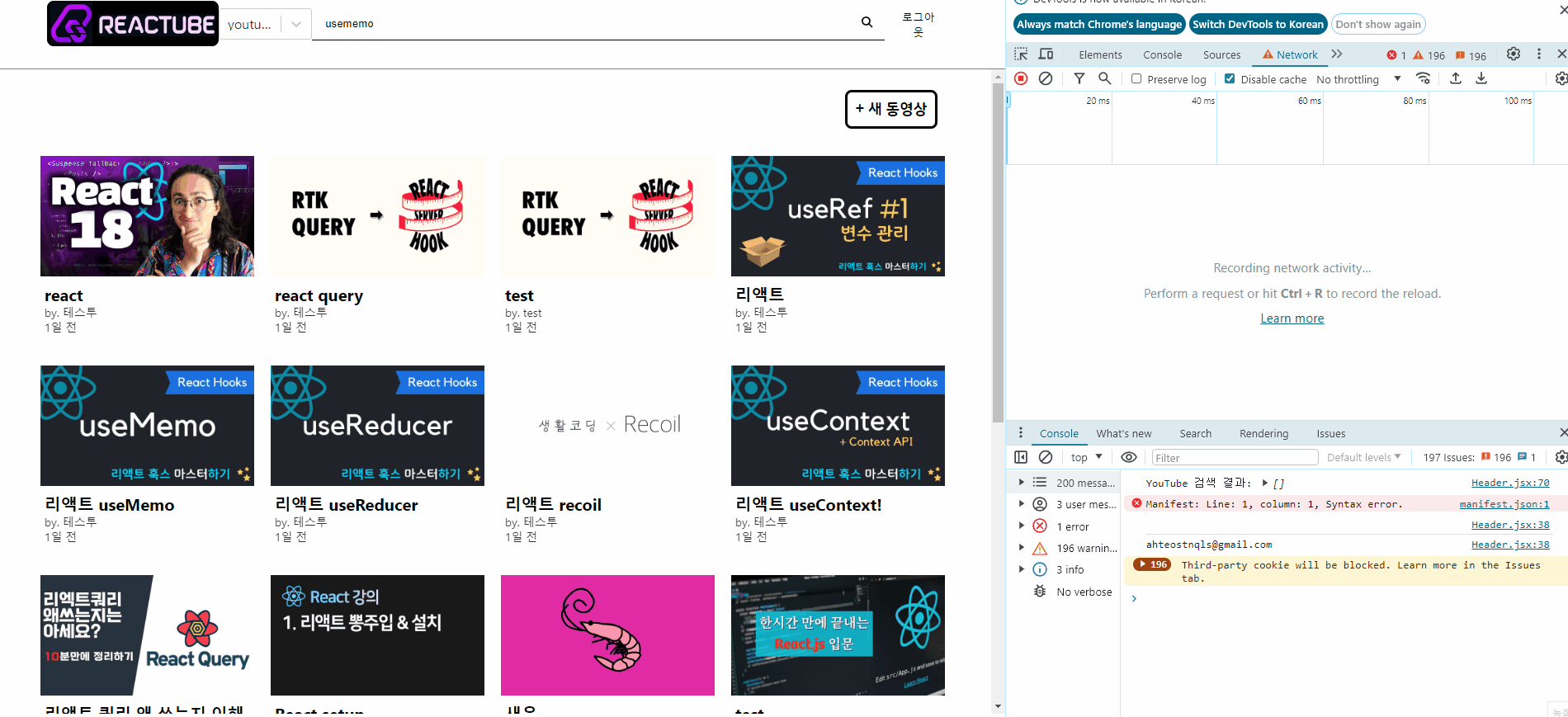Open the Search drawer tab
1568x717 pixels.
pos(1195,433)
